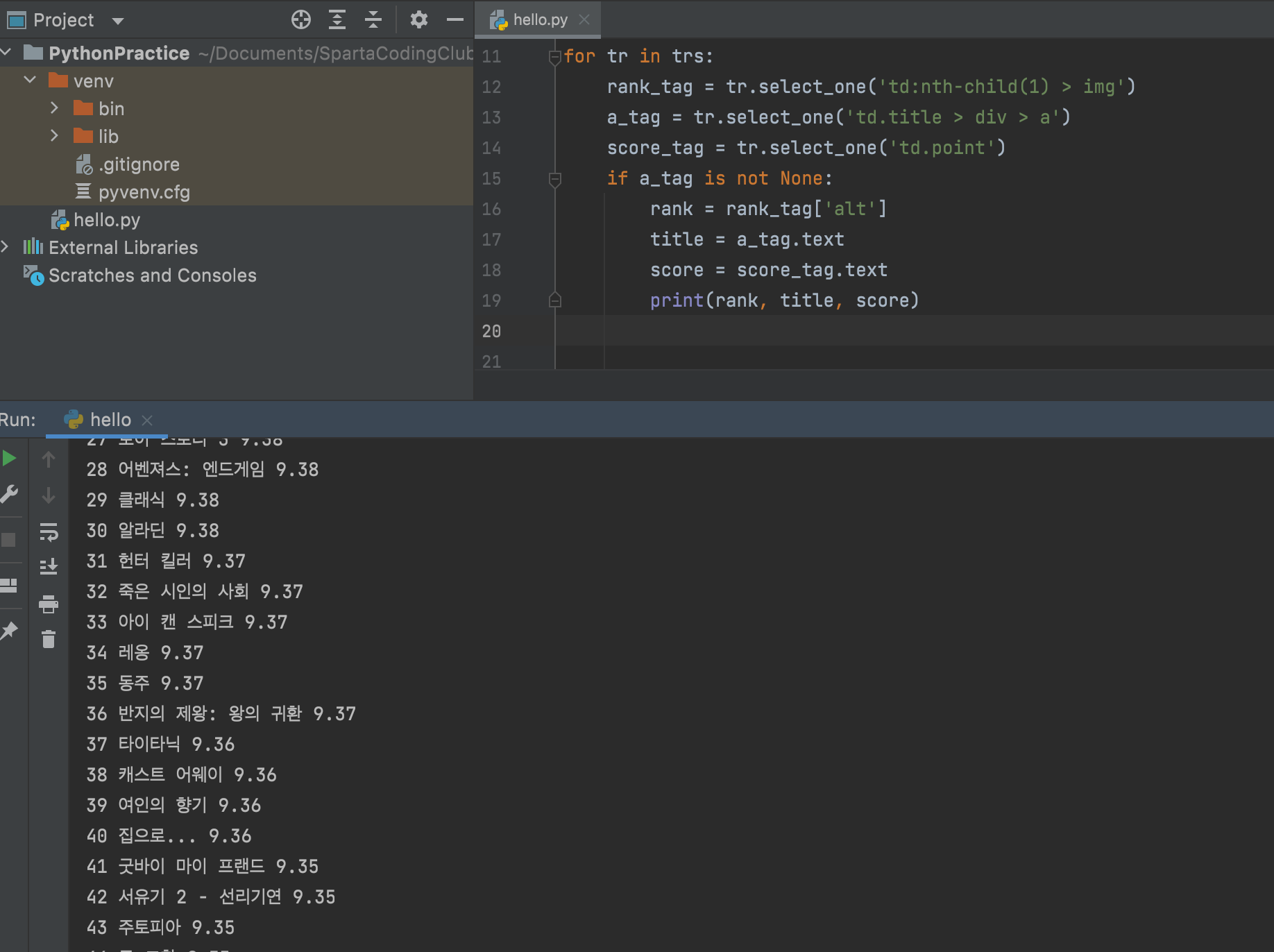
Task: Click rank_tag['alt'] on line 16
Action: pos(806,209)
